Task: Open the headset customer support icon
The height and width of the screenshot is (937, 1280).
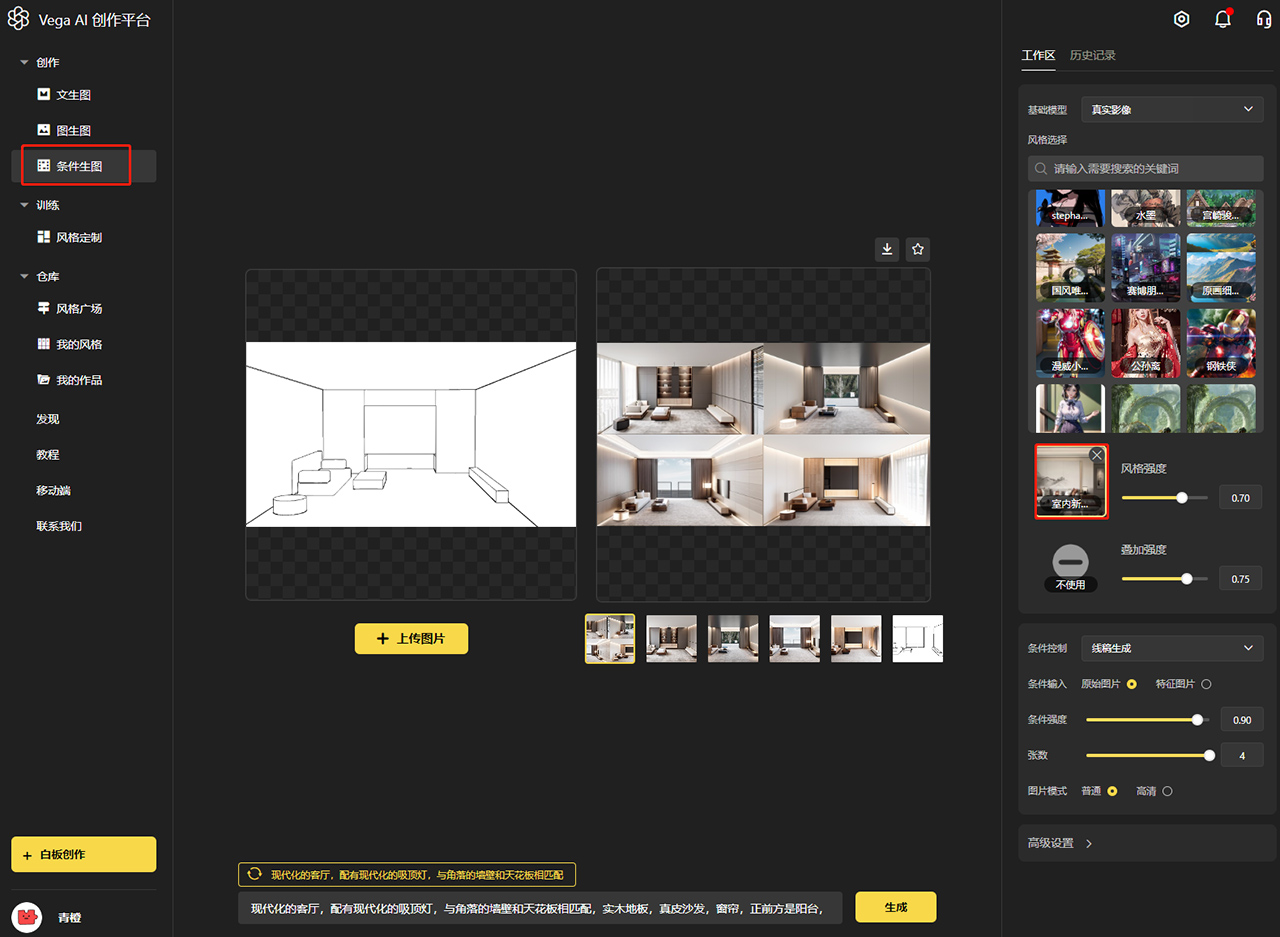Action: point(1263,19)
